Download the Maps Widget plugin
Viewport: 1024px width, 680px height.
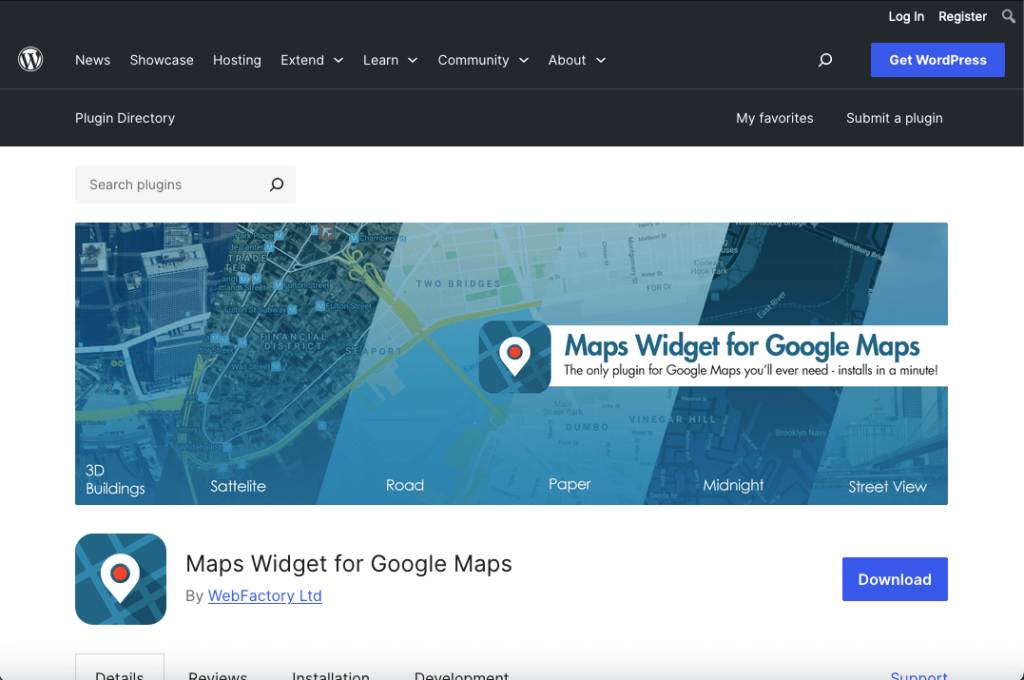tap(895, 579)
